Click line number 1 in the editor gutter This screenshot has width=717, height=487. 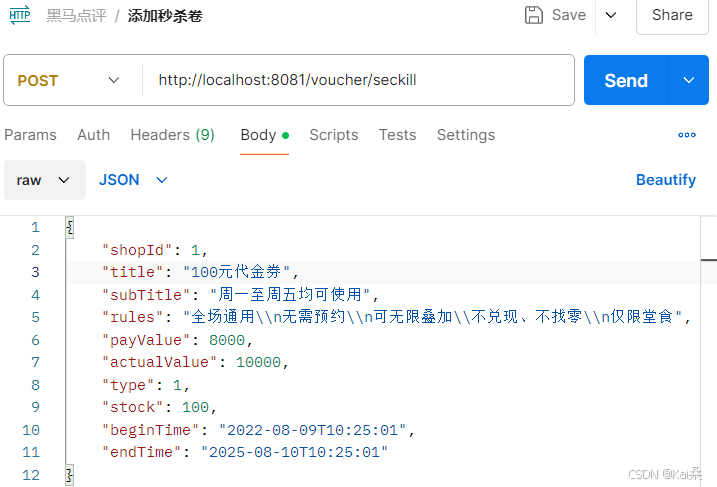point(35,227)
